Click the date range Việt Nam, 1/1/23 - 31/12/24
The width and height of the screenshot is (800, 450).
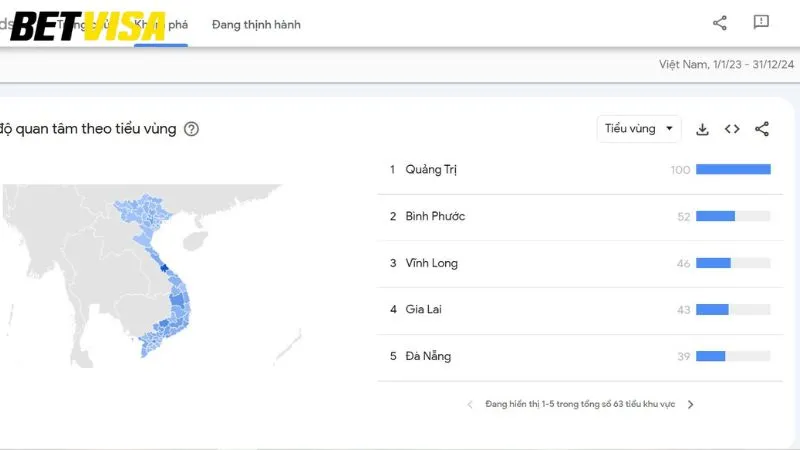coord(726,64)
